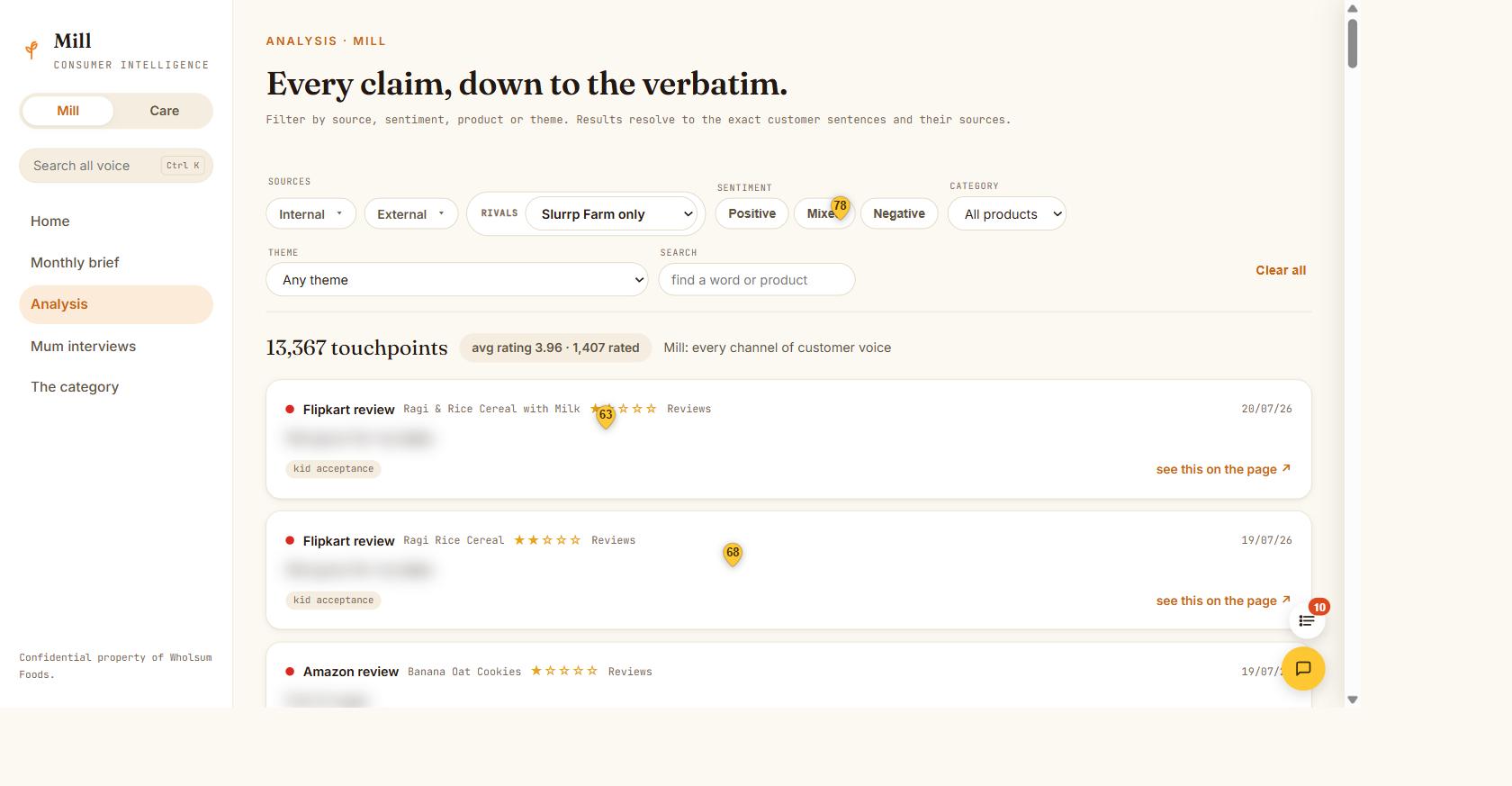The height and width of the screenshot is (786, 1512).
Task: Click Reviews label on Banana Oat Cookies row
Action: pyautogui.click(x=630, y=672)
